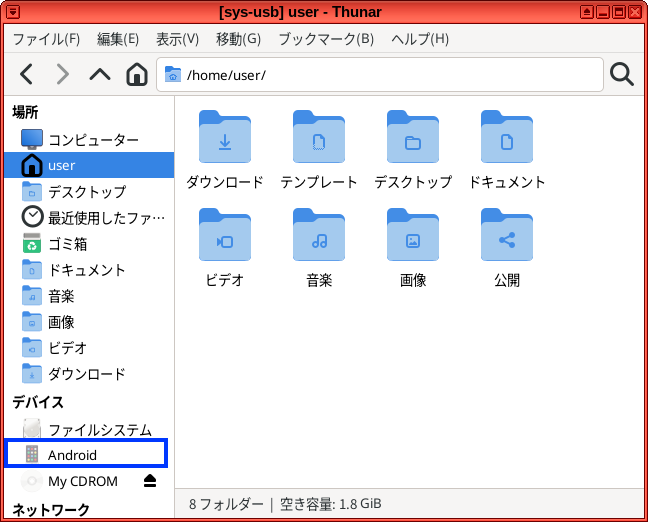Image resolution: width=648 pixels, height=522 pixels.
Task: Open the デスクトップ folder in main view
Action: coord(413,150)
